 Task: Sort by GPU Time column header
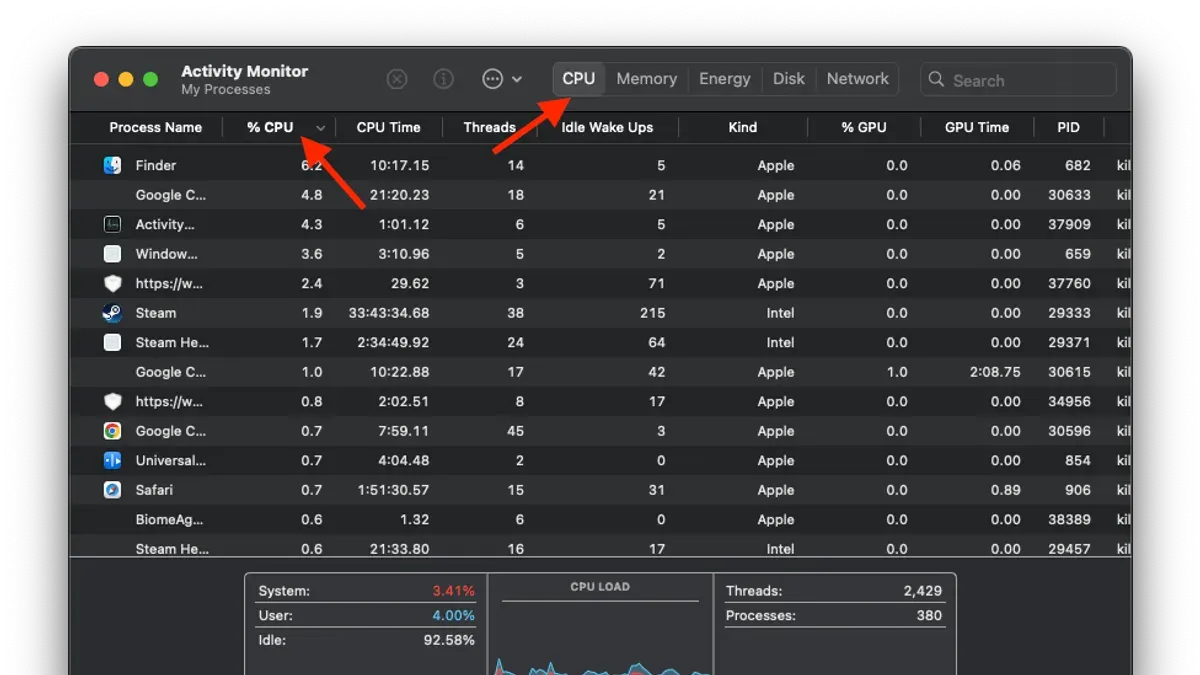pyautogui.click(x=977, y=127)
